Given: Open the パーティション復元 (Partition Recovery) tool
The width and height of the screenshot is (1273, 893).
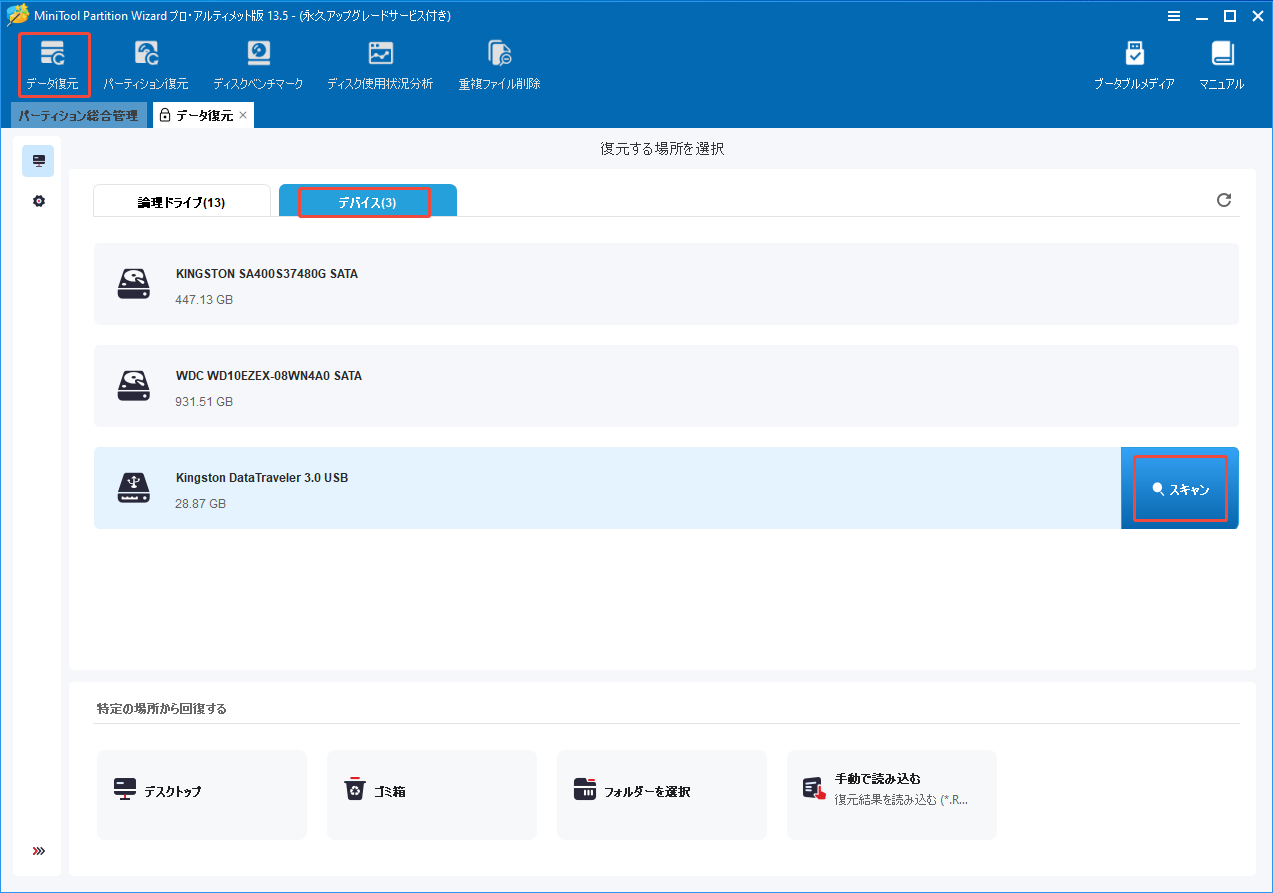Looking at the screenshot, I should tap(148, 63).
